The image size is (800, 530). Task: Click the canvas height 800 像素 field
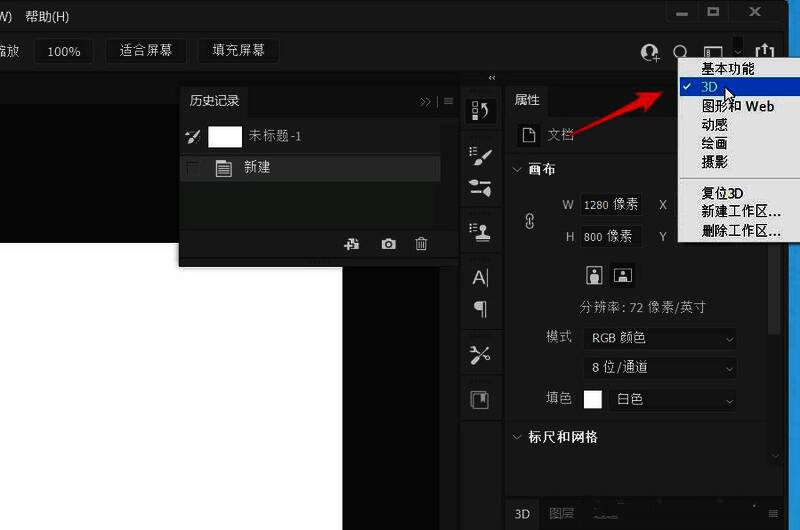pyautogui.click(x=611, y=236)
